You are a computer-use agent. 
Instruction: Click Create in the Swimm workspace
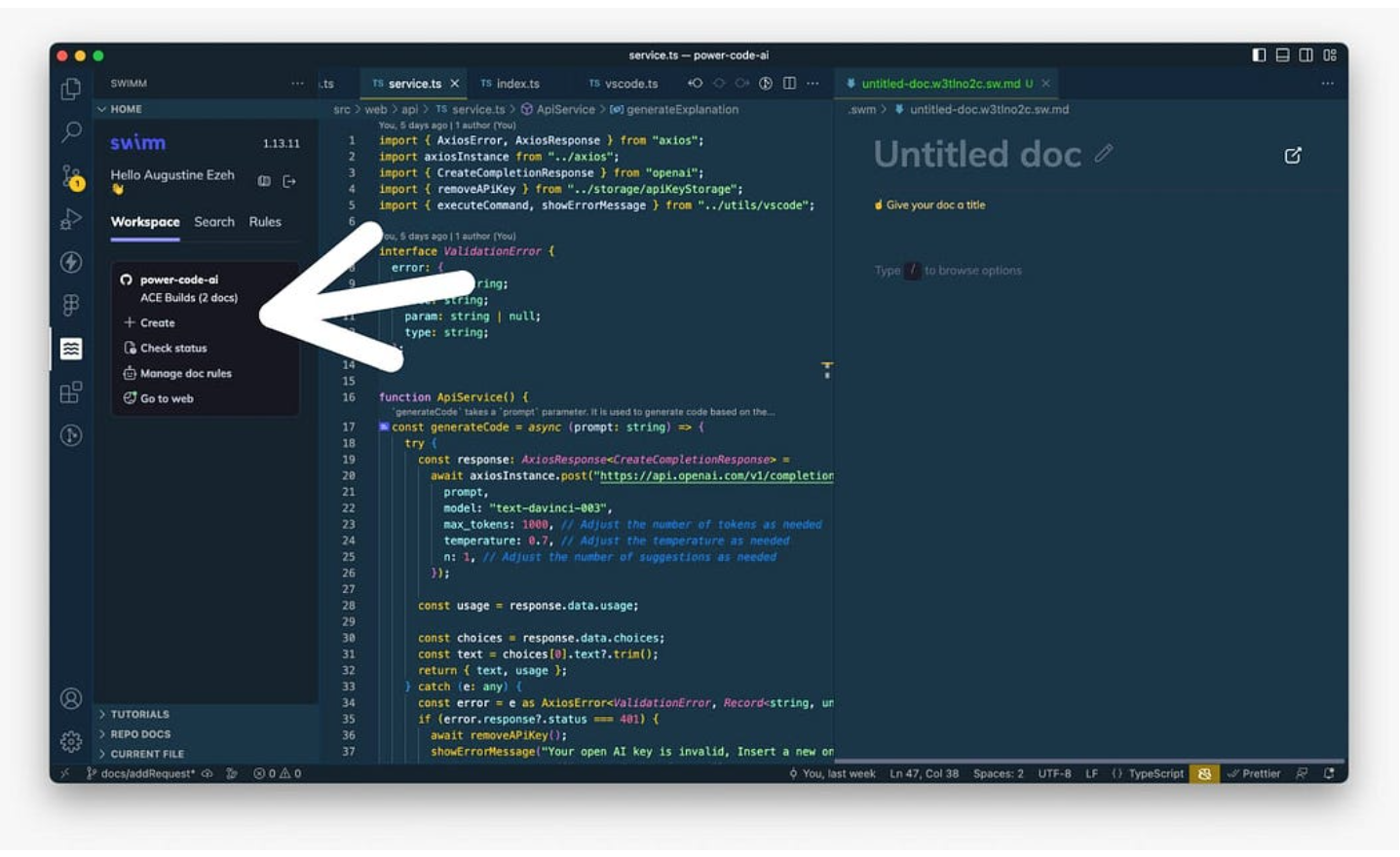click(x=149, y=322)
